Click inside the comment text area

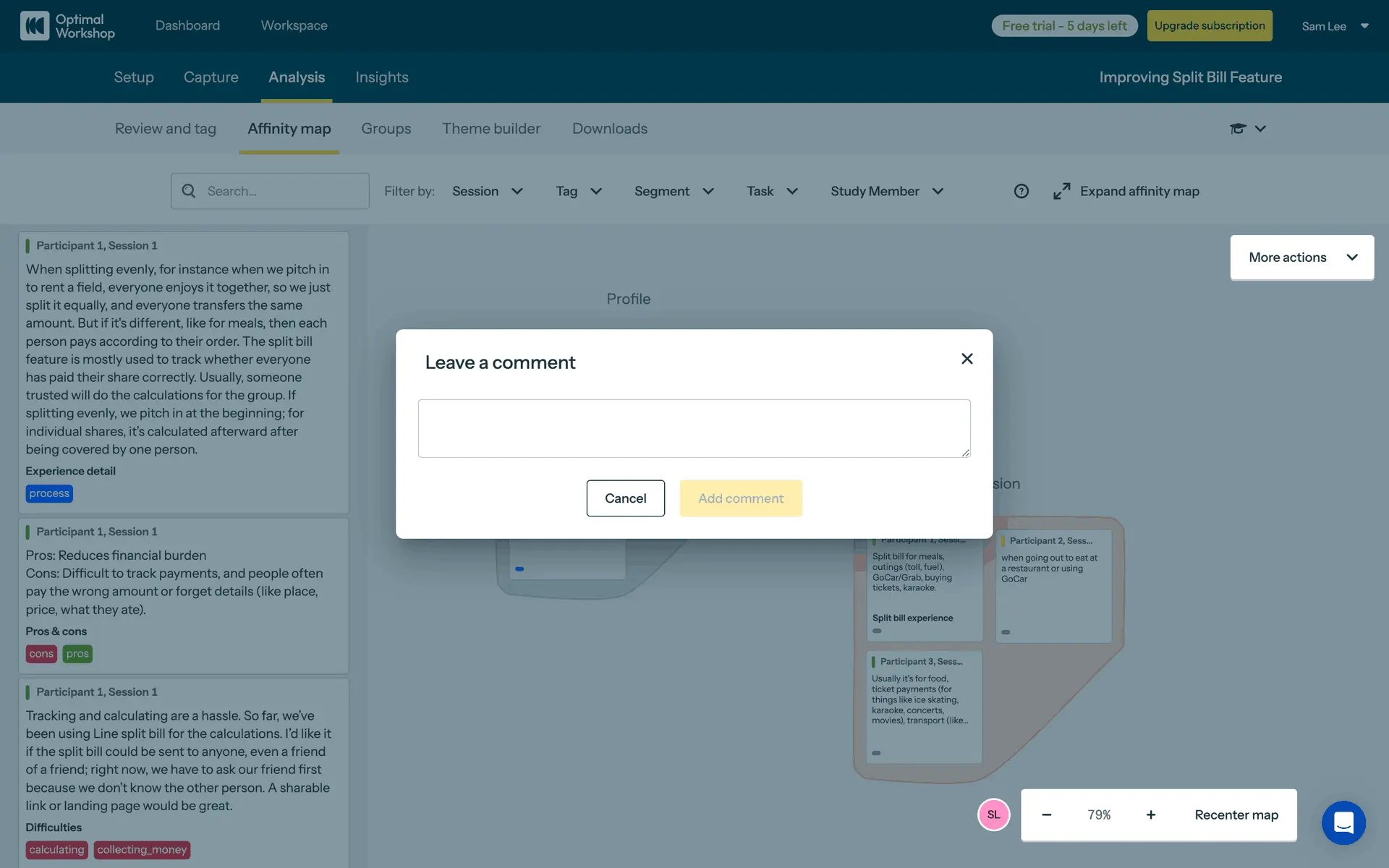(x=693, y=428)
